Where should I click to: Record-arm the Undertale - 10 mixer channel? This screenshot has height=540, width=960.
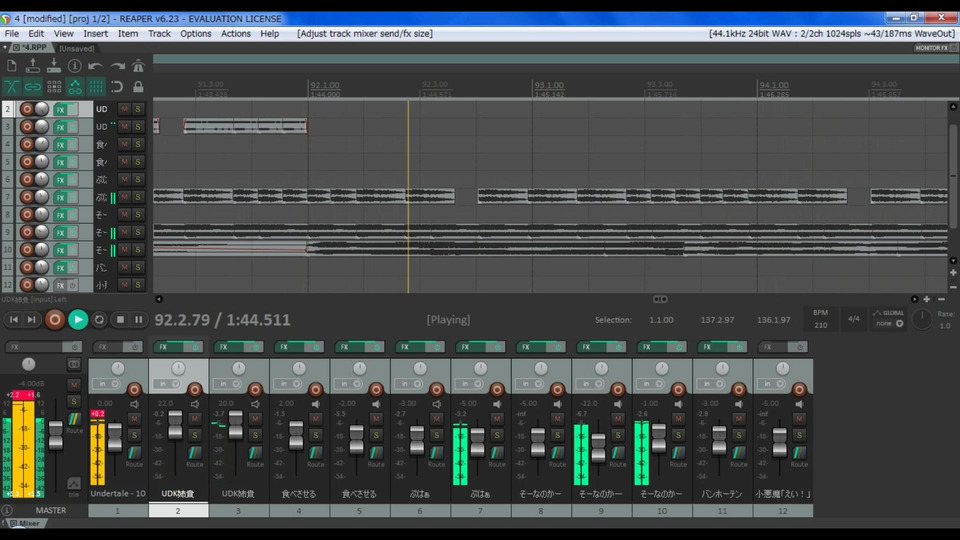(x=134, y=389)
